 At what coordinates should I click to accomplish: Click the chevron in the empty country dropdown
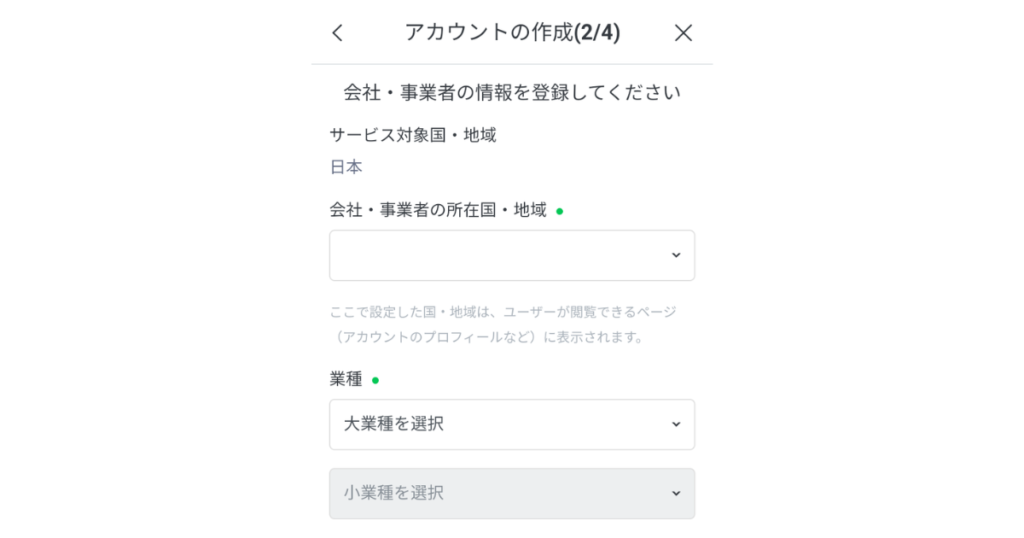click(676, 255)
